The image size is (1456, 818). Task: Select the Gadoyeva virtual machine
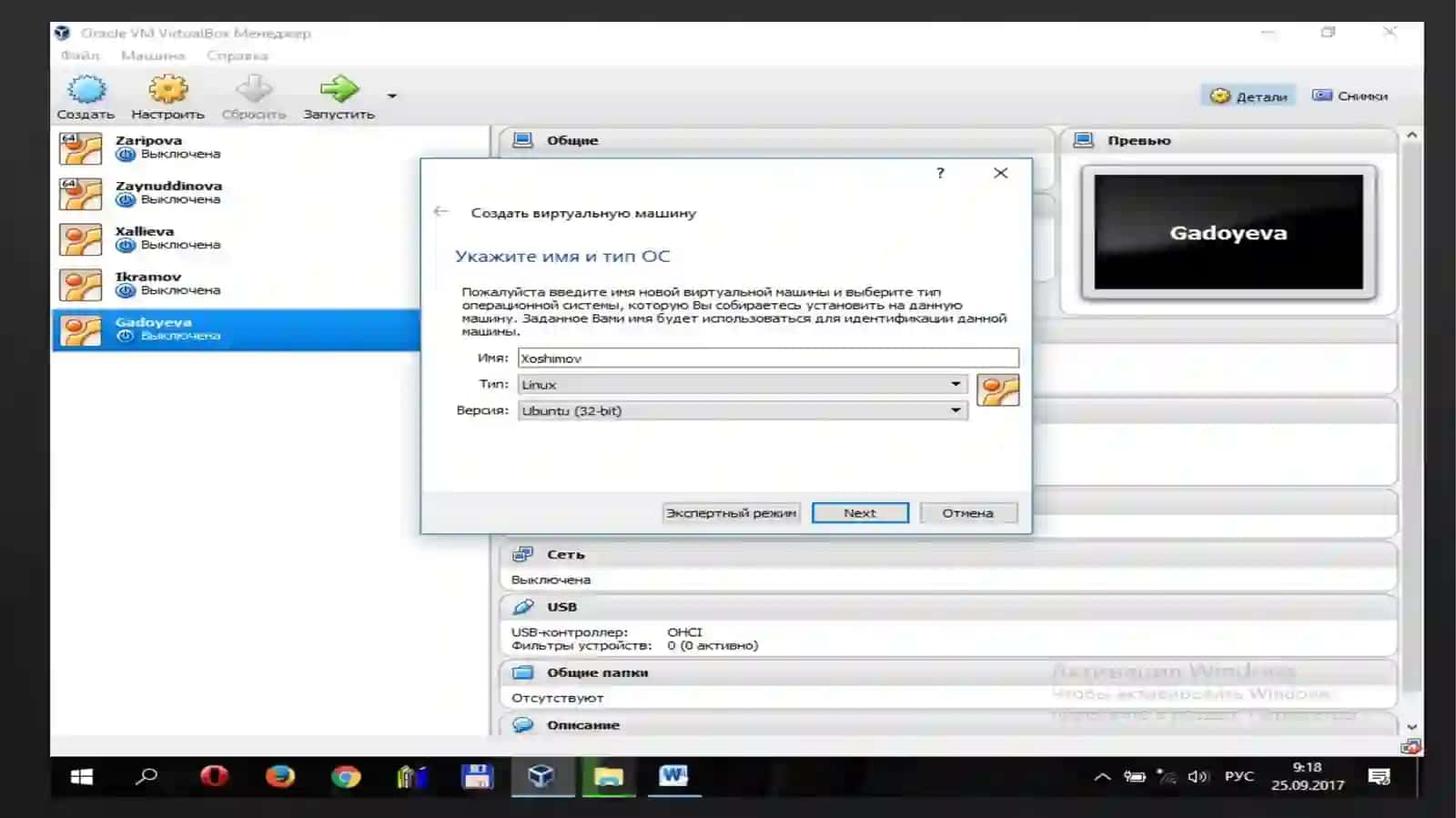click(x=237, y=329)
